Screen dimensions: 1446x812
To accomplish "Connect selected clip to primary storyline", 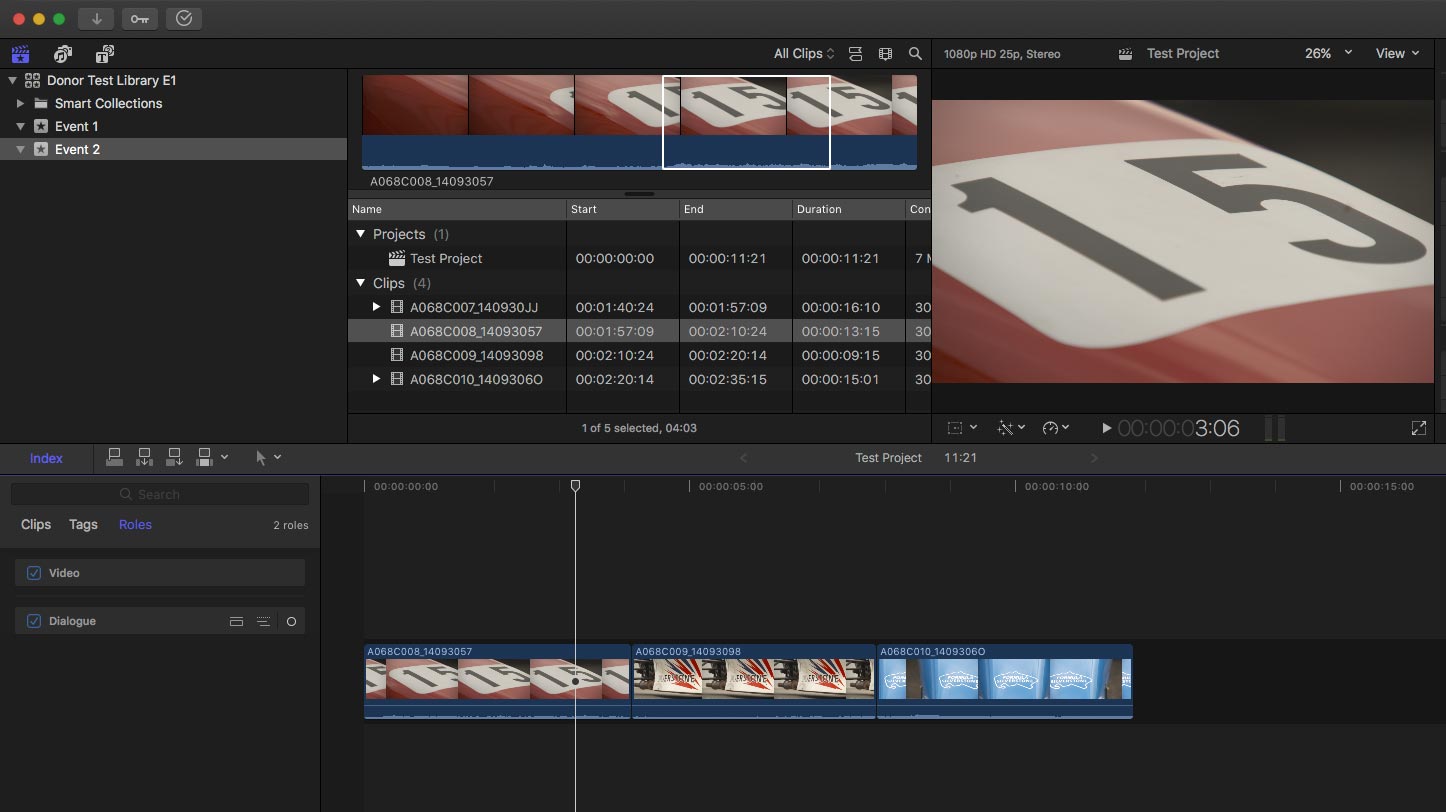I will pyautogui.click(x=115, y=457).
